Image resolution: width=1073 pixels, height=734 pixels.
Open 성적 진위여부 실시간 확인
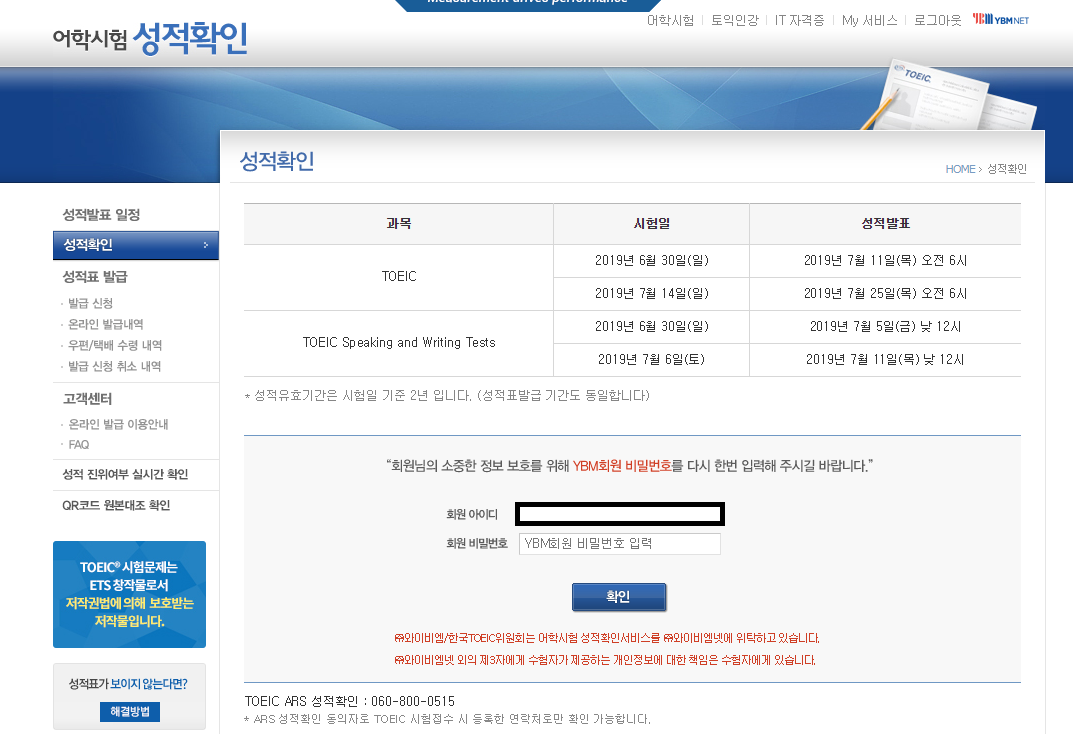[125, 474]
